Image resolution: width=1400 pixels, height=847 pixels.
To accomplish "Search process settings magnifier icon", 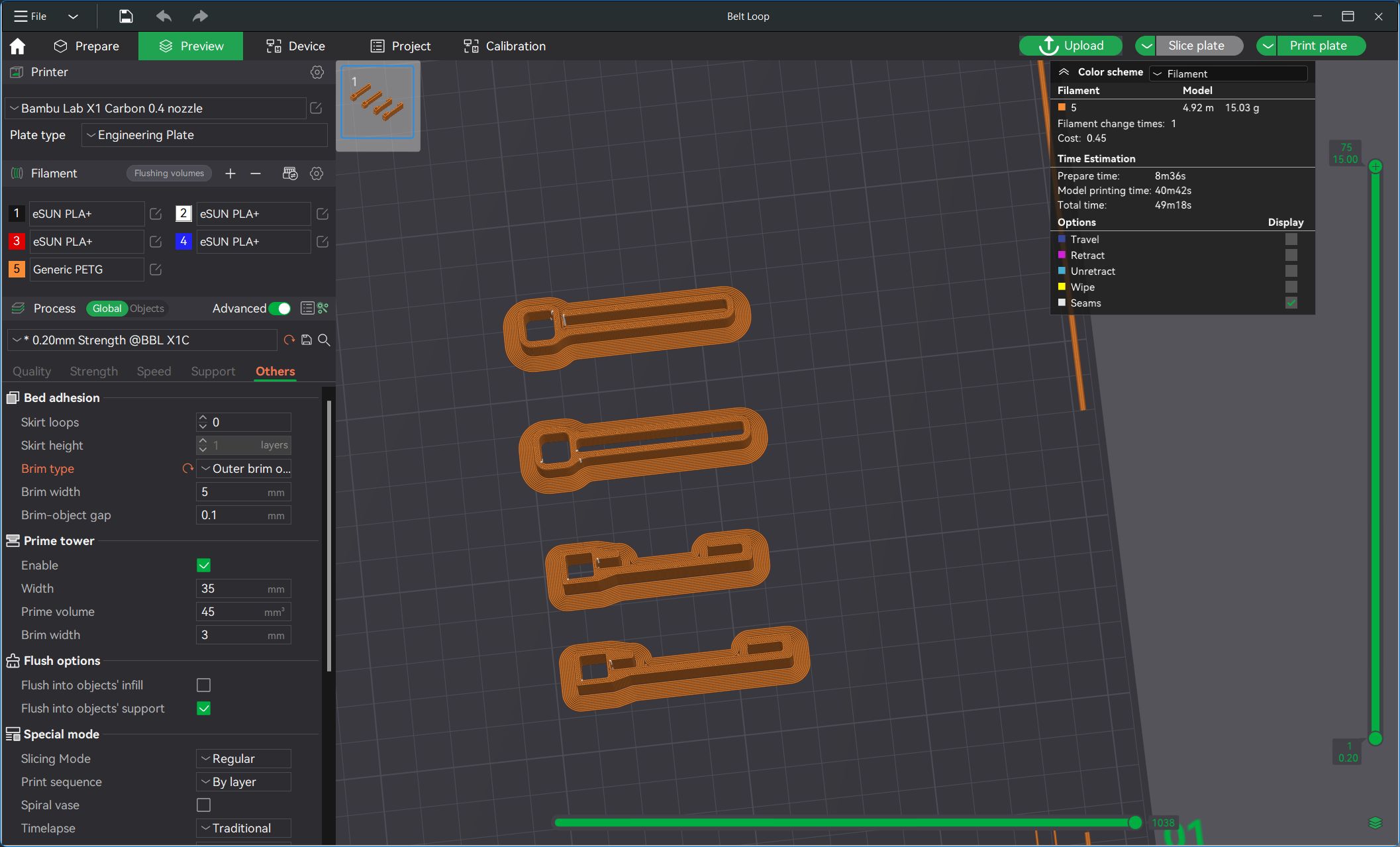I will (325, 340).
